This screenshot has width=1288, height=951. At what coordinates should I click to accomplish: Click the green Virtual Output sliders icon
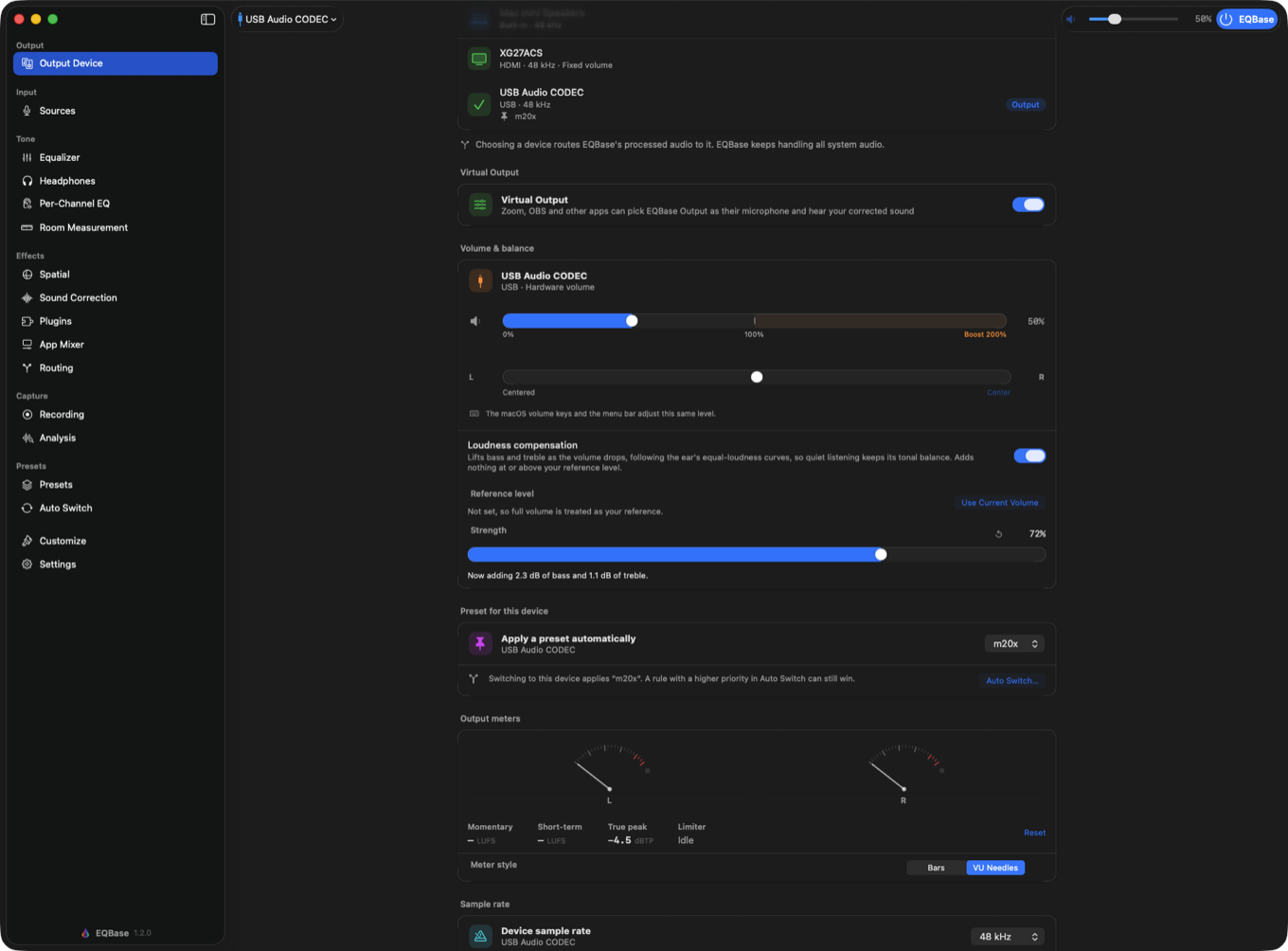pos(480,205)
